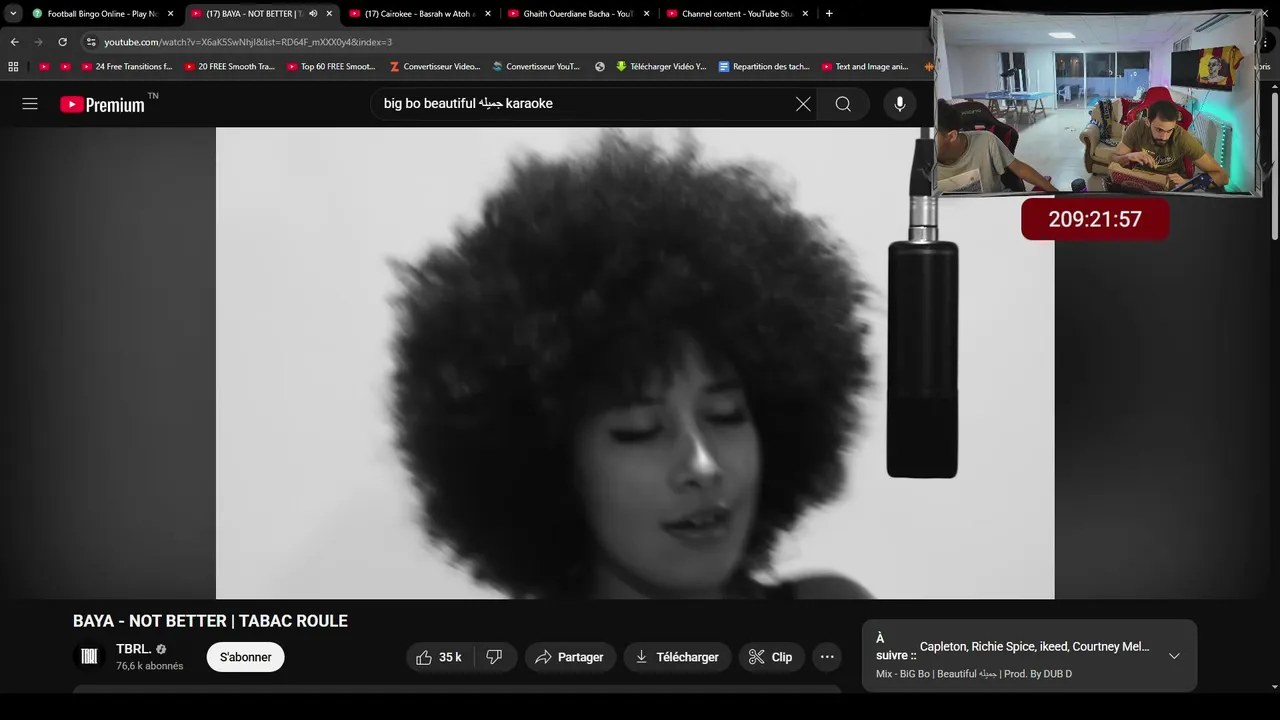Start voice search with the microphone

900,104
